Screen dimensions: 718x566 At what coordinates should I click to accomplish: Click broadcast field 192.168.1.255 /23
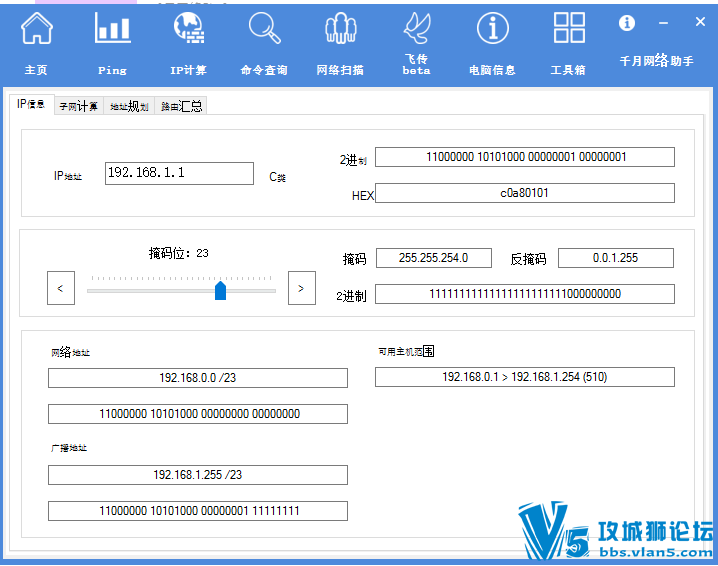[198, 475]
